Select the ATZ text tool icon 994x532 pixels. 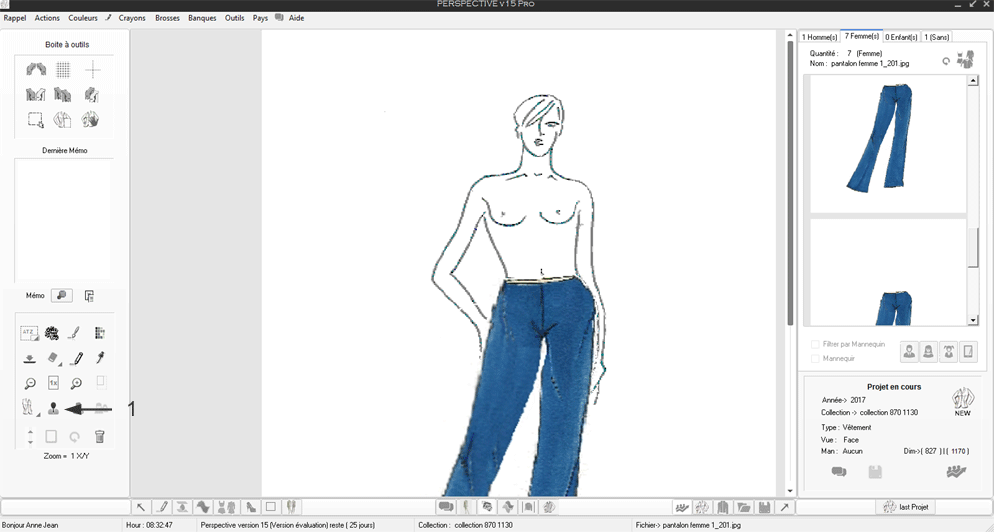point(29,333)
